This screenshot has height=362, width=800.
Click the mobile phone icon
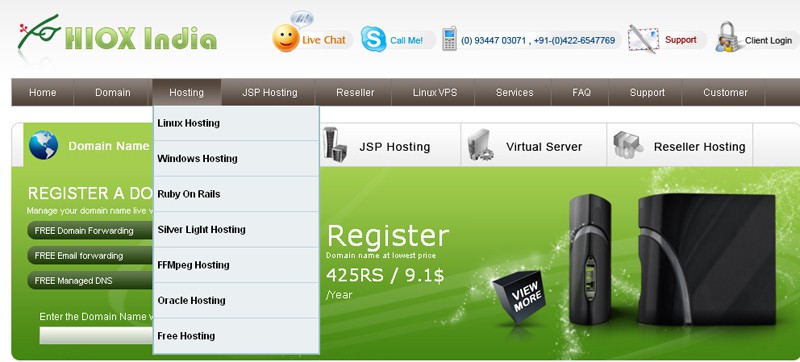pyautogui.click(x=449, y=39)
